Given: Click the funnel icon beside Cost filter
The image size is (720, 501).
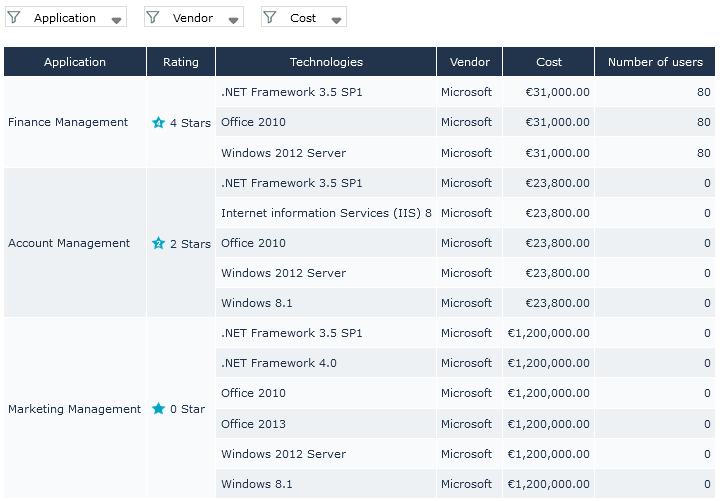Looking at the screenshot, I should click(269, 17).
